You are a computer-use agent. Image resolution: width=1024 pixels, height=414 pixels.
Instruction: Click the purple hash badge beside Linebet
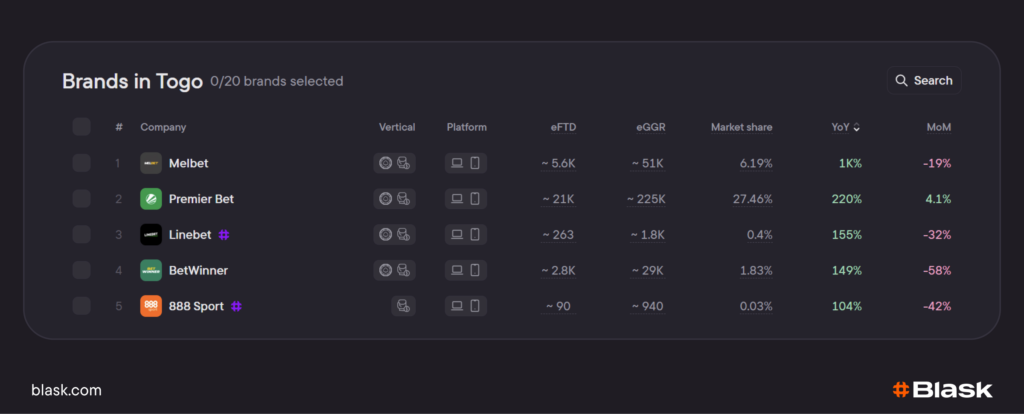pyautogui.click(x=225, y=235)
